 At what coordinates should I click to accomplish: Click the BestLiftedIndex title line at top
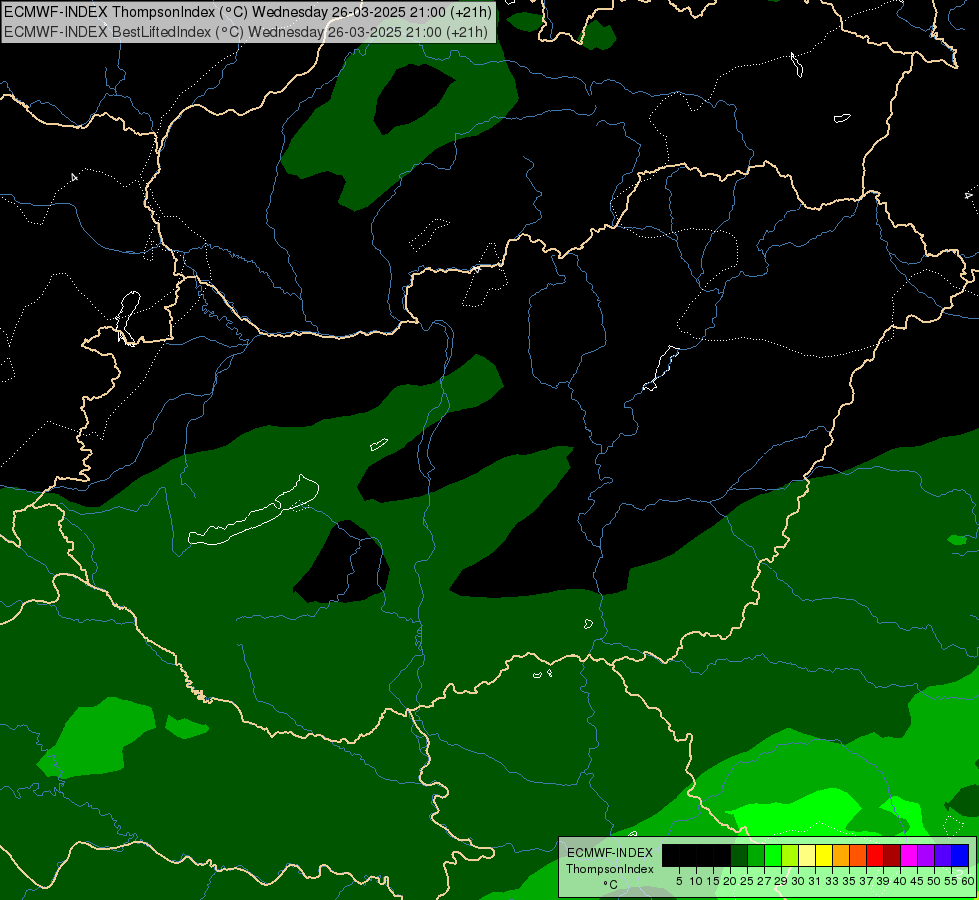246,31
